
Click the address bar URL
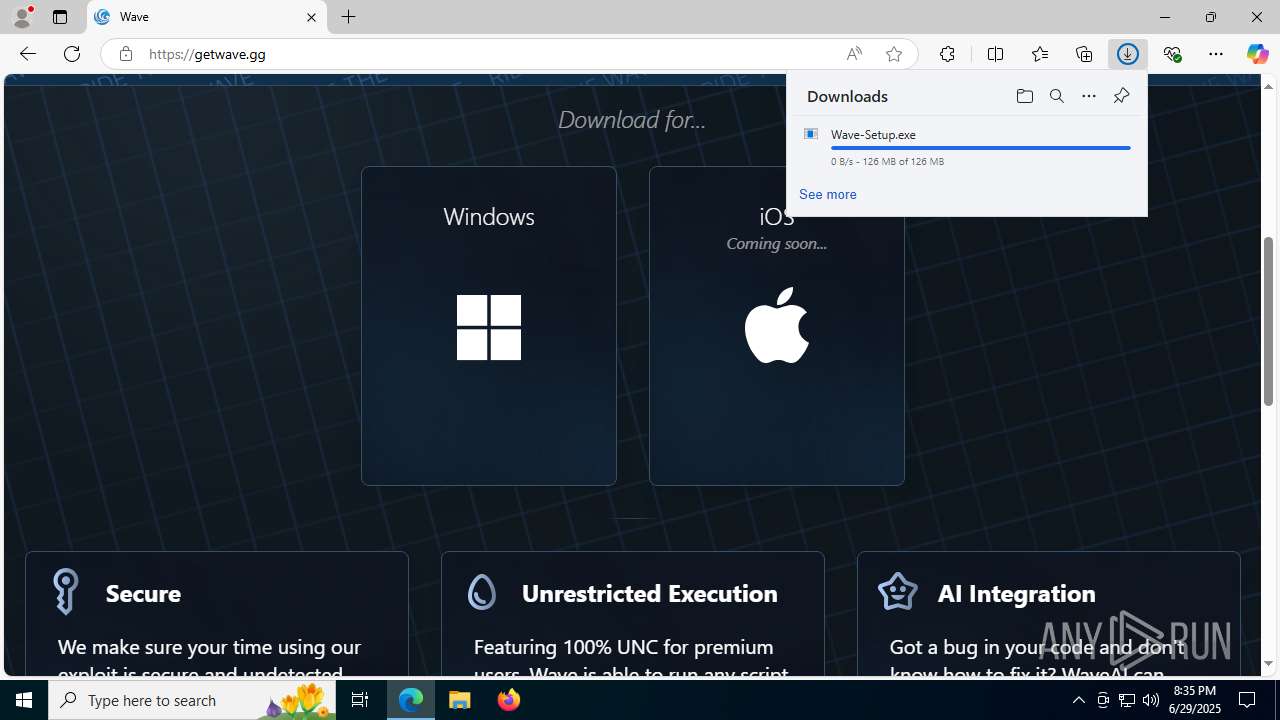tap(207, 54)
